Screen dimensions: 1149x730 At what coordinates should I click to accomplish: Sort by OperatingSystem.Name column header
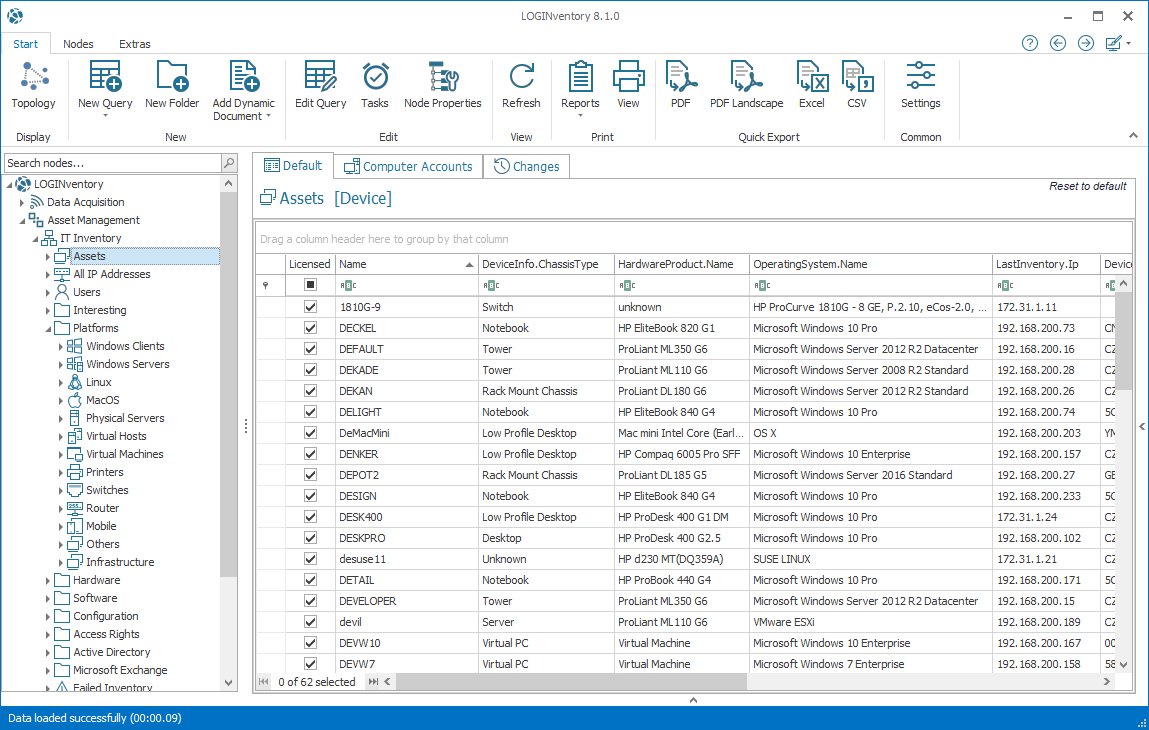point(870,264)
